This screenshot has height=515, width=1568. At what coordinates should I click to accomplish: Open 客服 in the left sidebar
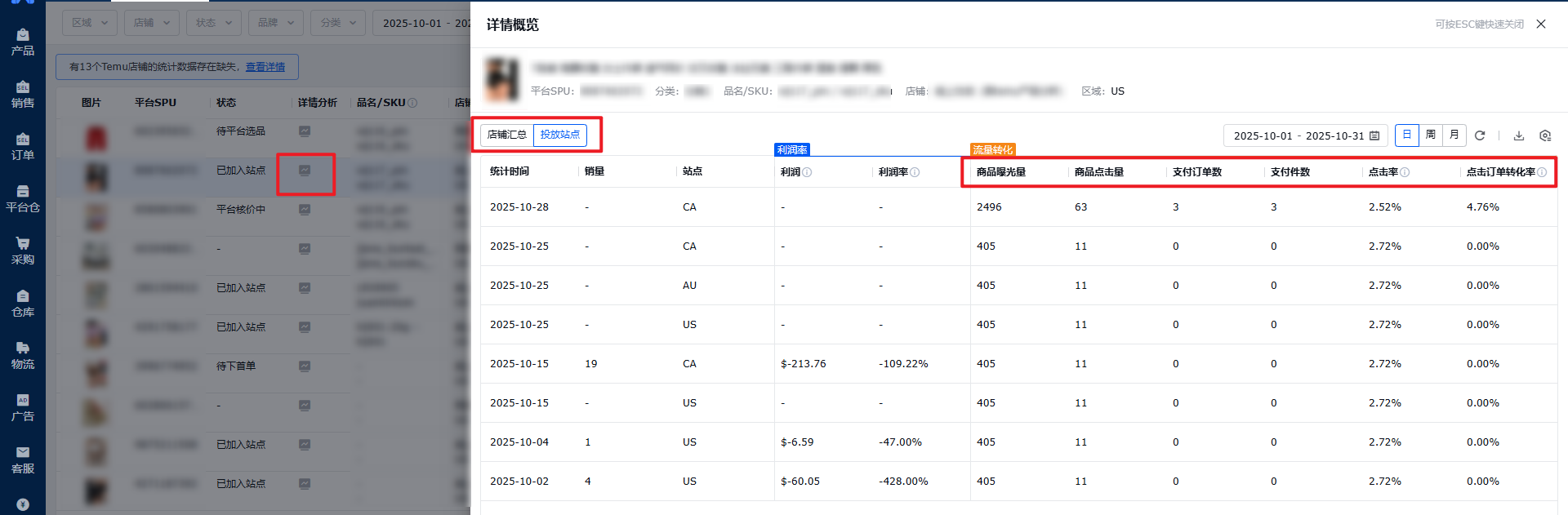pyautogui.click(x=23, y=460)
